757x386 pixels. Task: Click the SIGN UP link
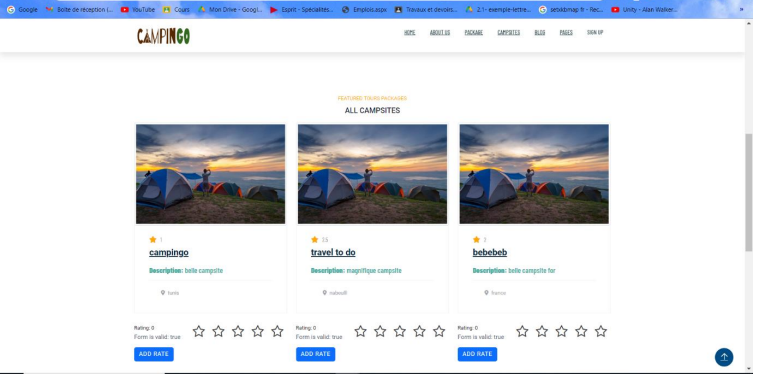click(595, 32)
